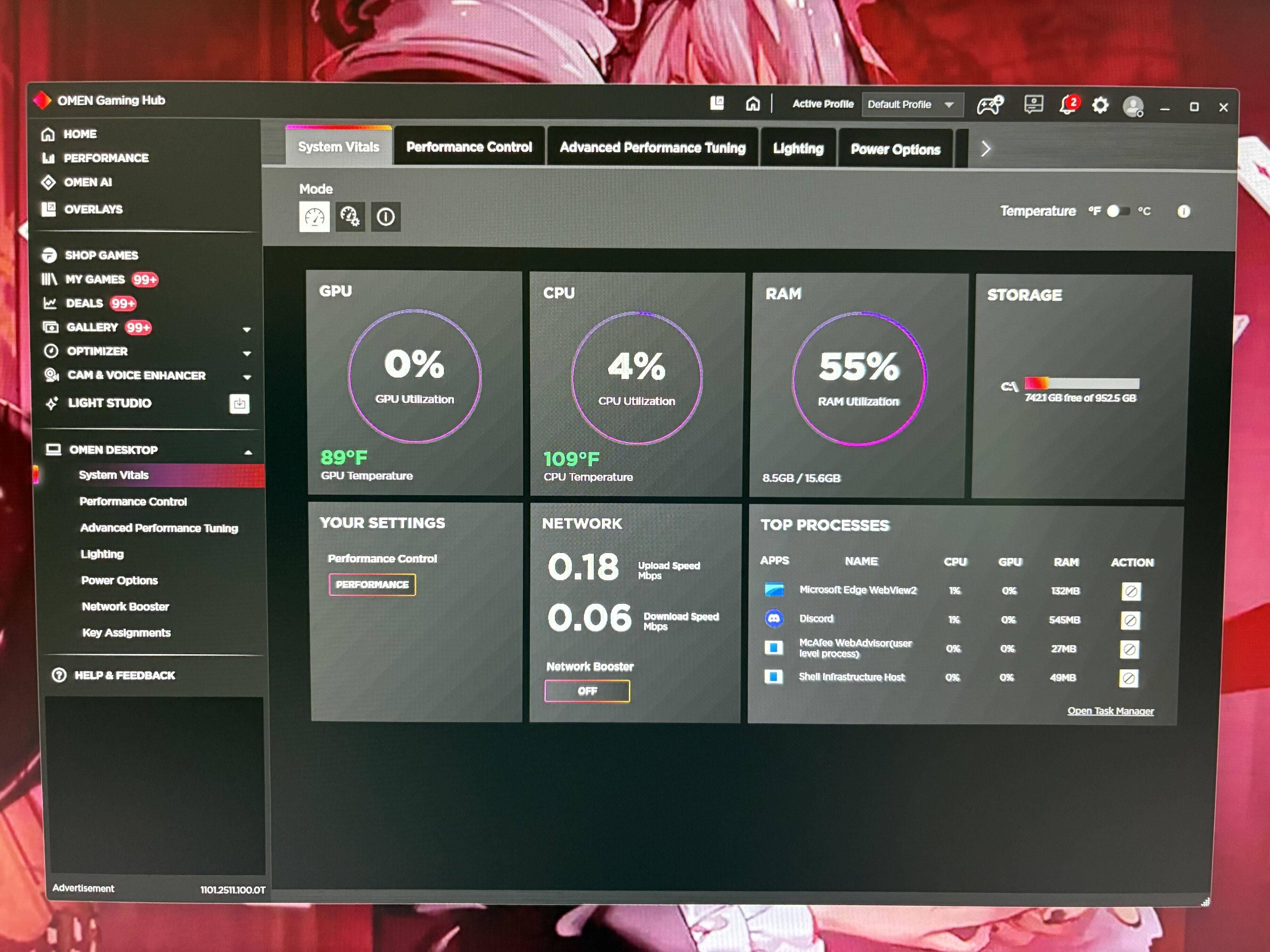
Task: Click the CPU Utilization gauge
Action: pos(637,377)
